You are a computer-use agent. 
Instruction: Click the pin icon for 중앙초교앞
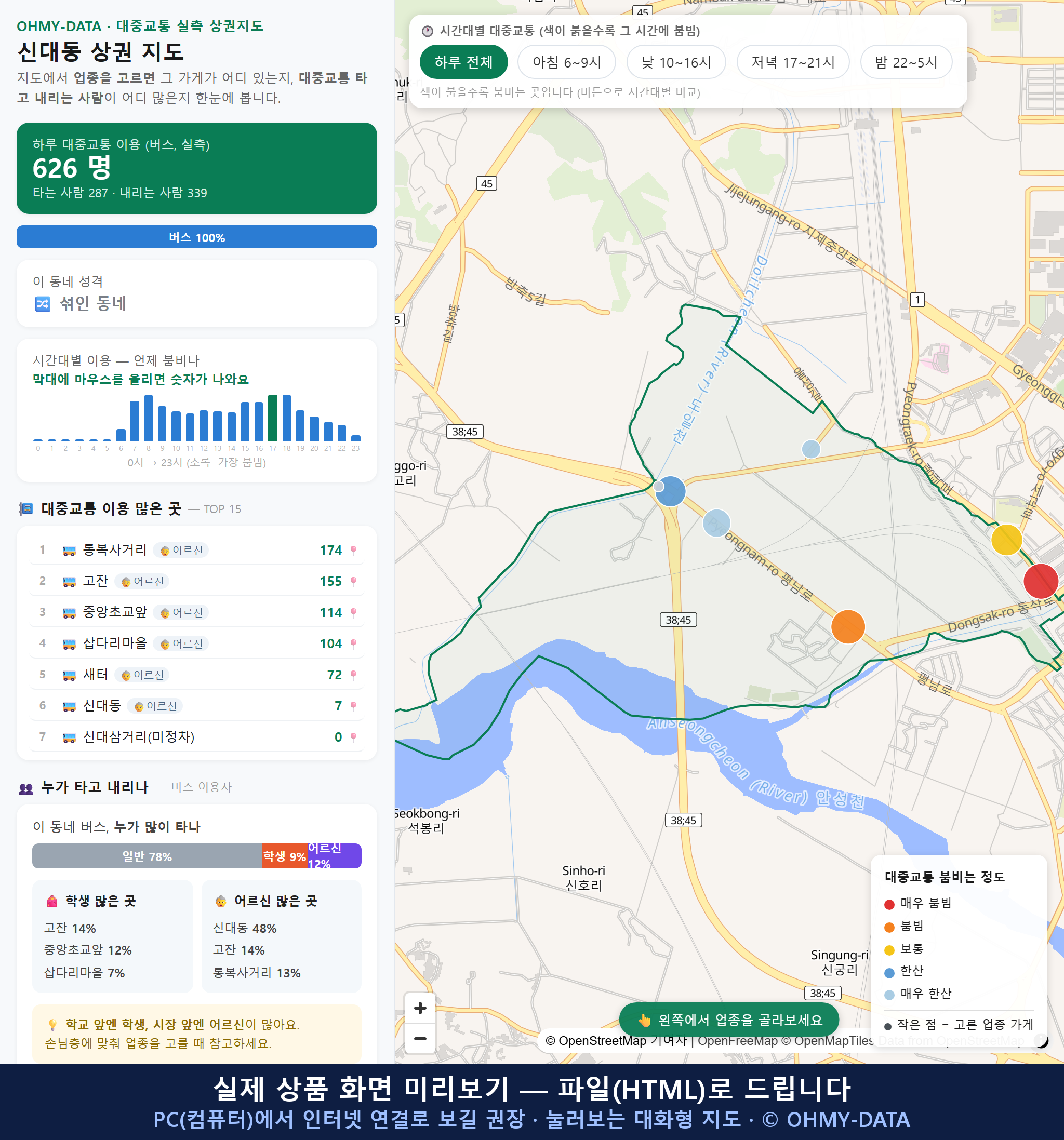(x=353, y=612)
